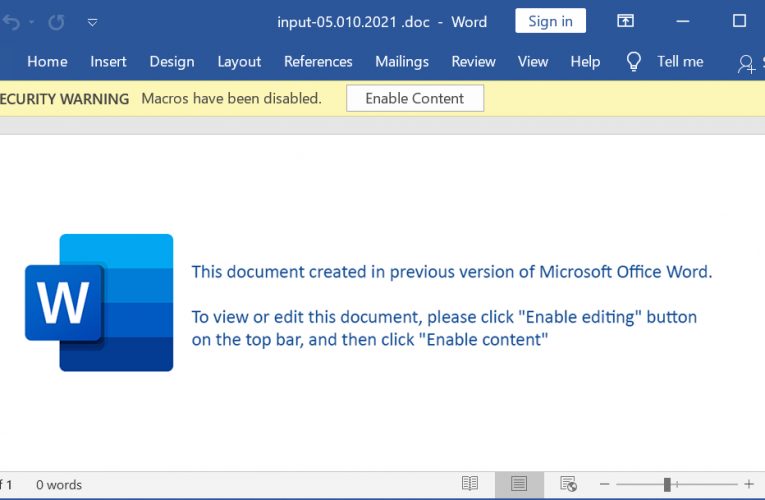765x500 pixels.
Task: Click the Undo arrow icon
Action: click(11, 22)
